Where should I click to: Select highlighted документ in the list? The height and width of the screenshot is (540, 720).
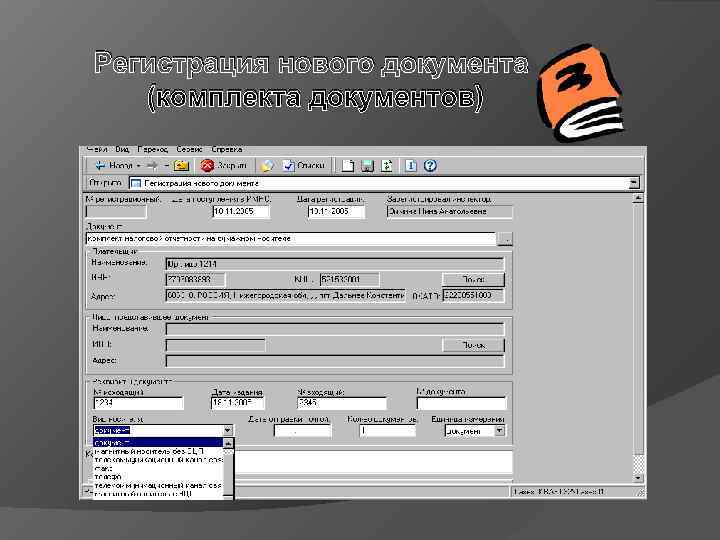158,443
